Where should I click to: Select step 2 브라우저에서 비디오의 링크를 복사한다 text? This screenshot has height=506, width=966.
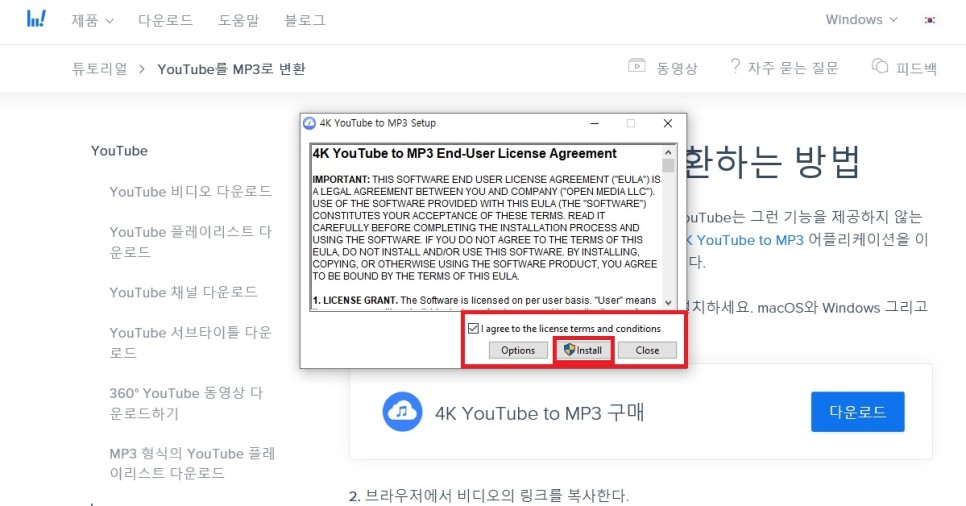(489, 496)
